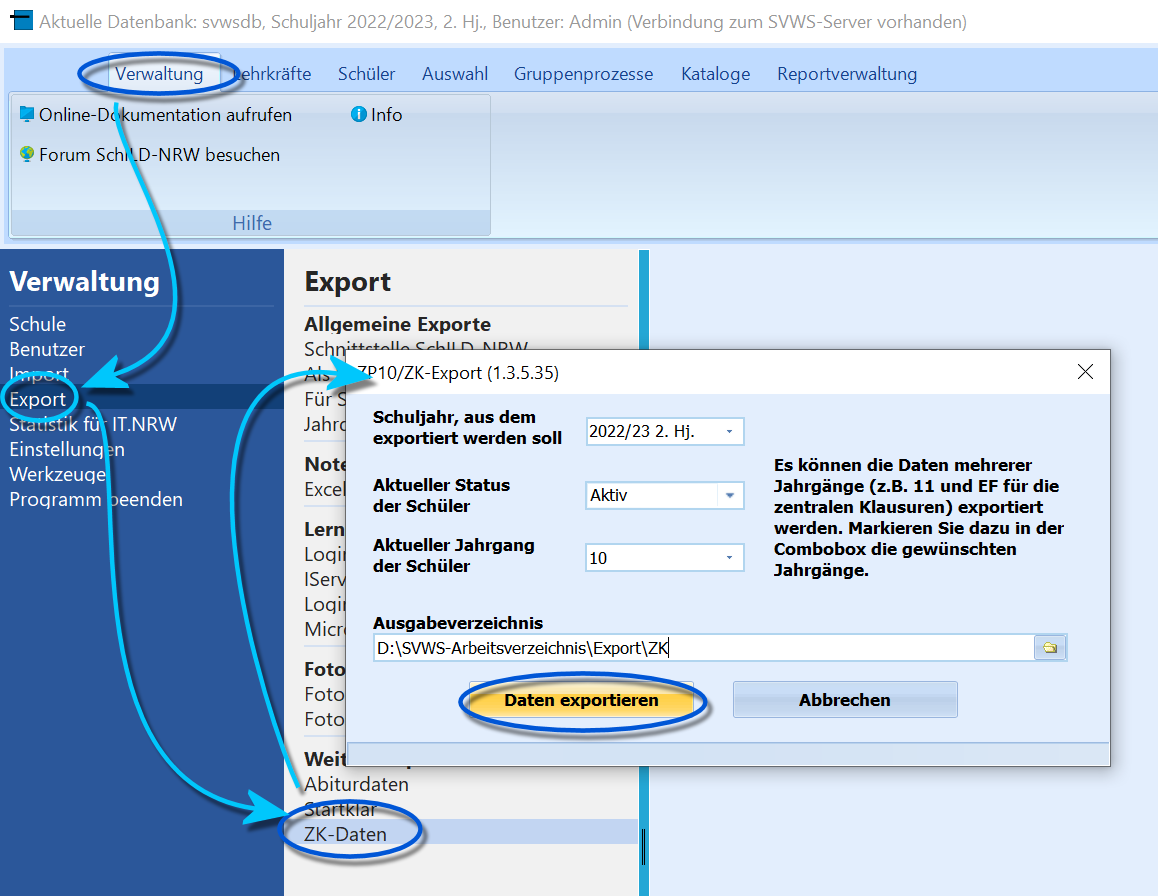Expand the Aktueller Status Aktiv combo box

point(730,495)
